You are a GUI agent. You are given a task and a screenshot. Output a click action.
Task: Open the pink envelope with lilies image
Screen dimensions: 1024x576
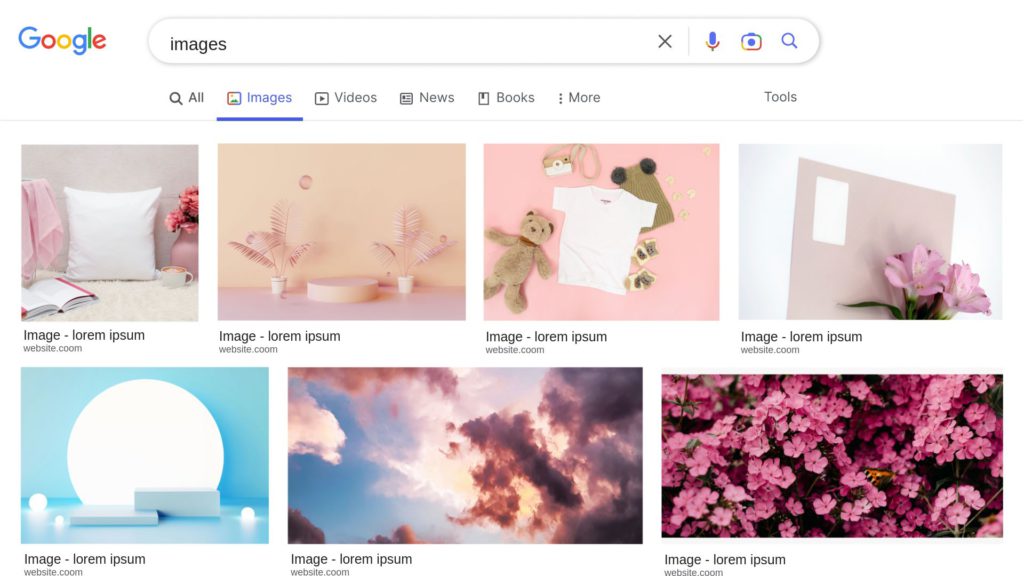click(x=870, y=232)
